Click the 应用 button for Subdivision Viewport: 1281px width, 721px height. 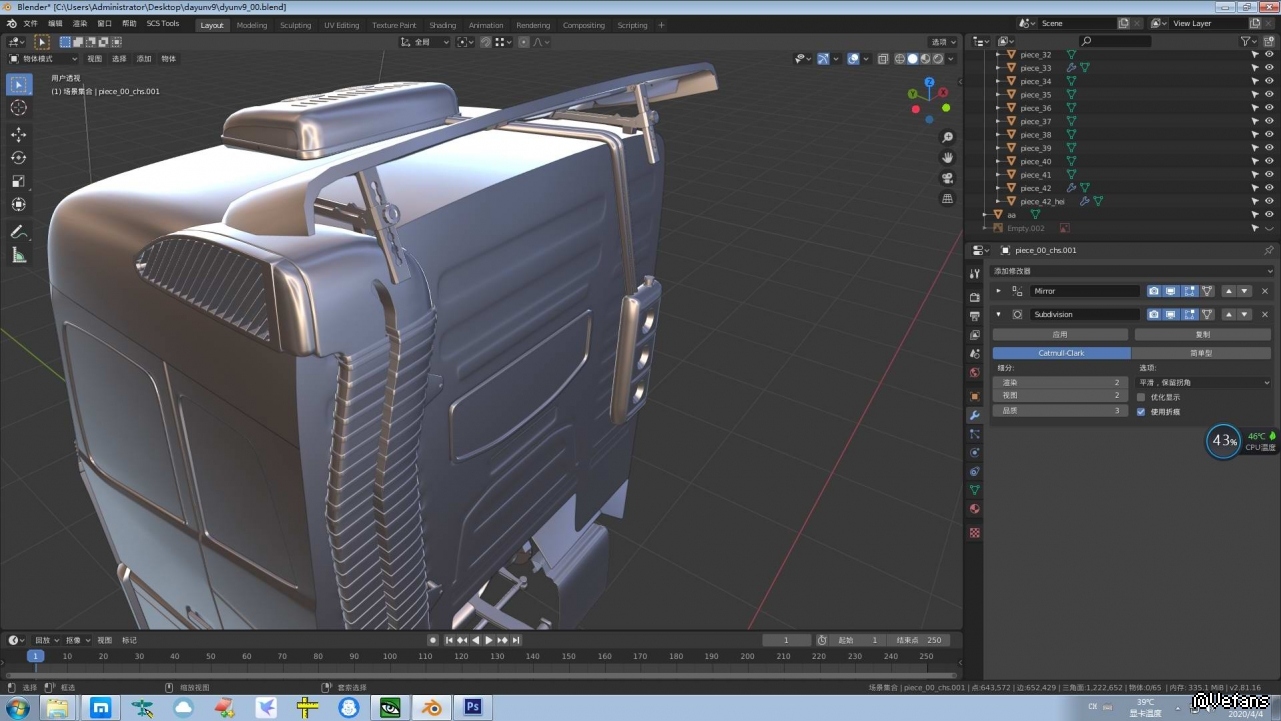[1060, 334]
